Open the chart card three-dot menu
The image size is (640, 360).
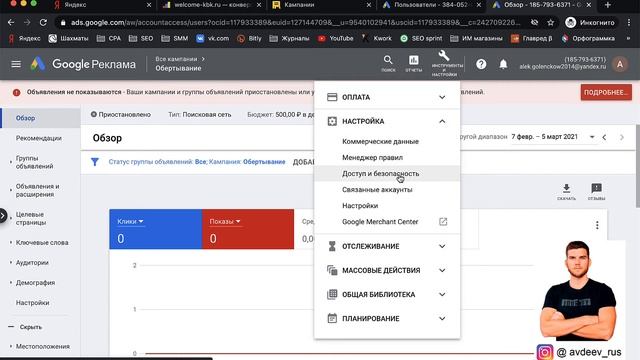point(597,225)
